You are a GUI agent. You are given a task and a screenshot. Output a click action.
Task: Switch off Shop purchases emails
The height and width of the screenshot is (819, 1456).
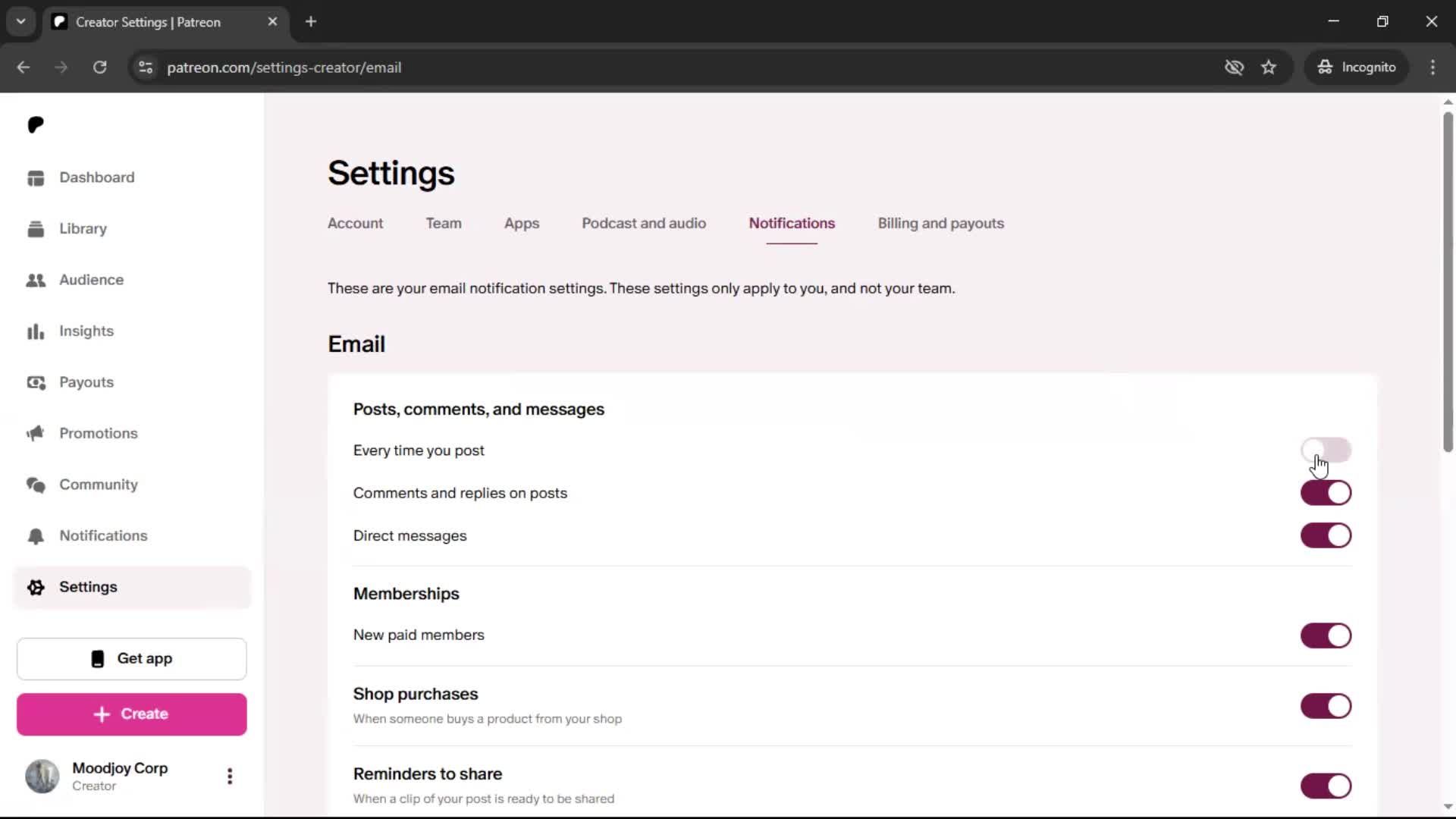1326,706
